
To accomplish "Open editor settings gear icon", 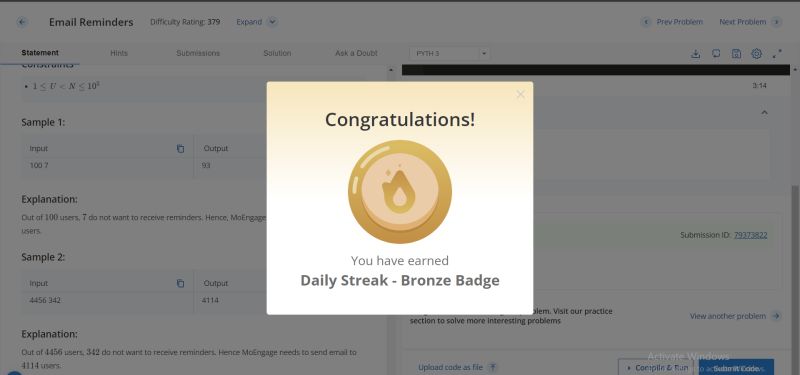I will [x=757, y=54].
